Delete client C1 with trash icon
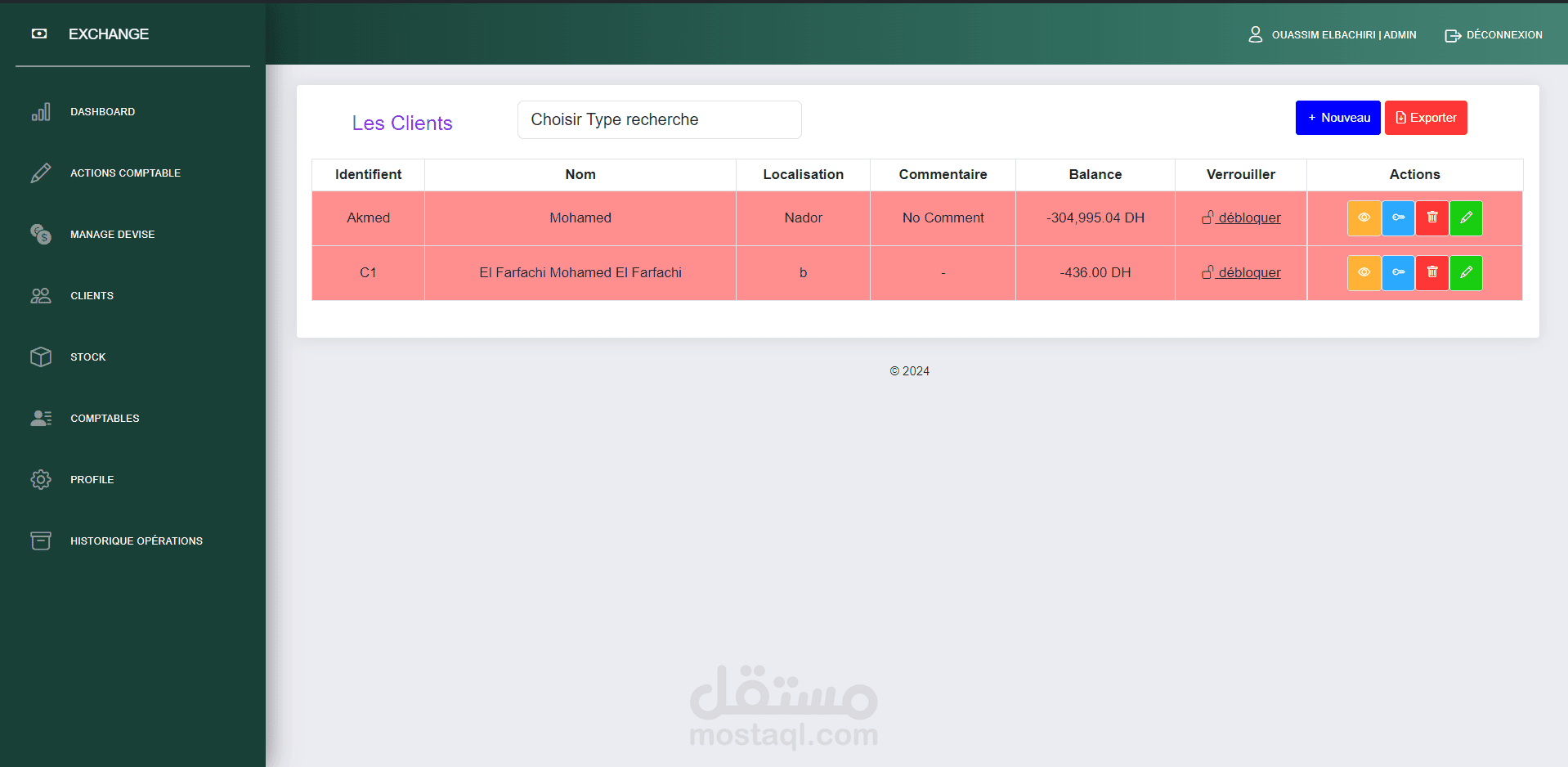 coord(1432,273)
